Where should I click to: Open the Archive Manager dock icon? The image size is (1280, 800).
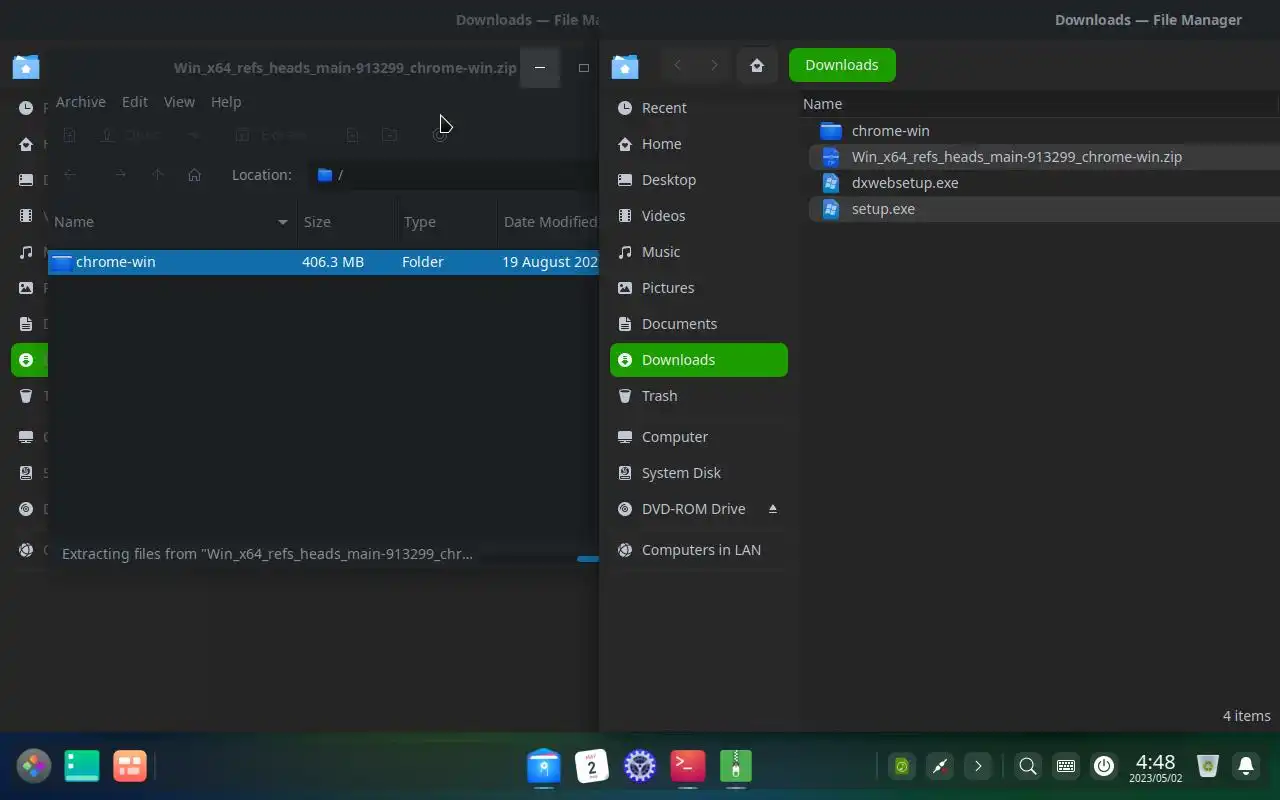736,767
